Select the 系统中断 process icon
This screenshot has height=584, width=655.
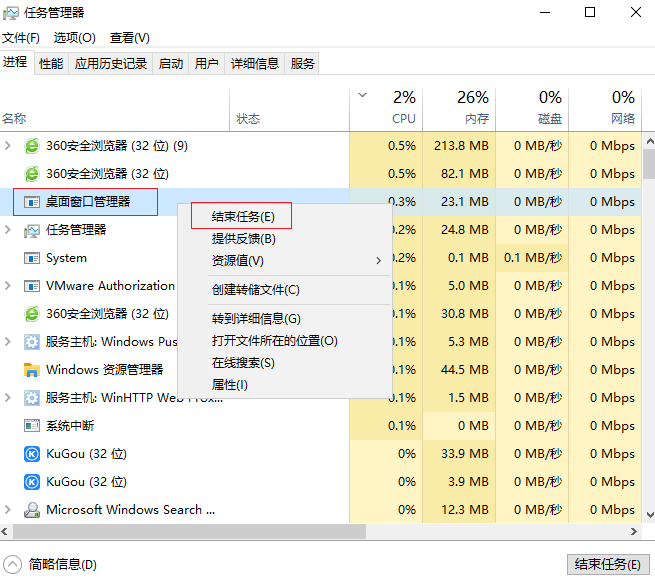32,426
